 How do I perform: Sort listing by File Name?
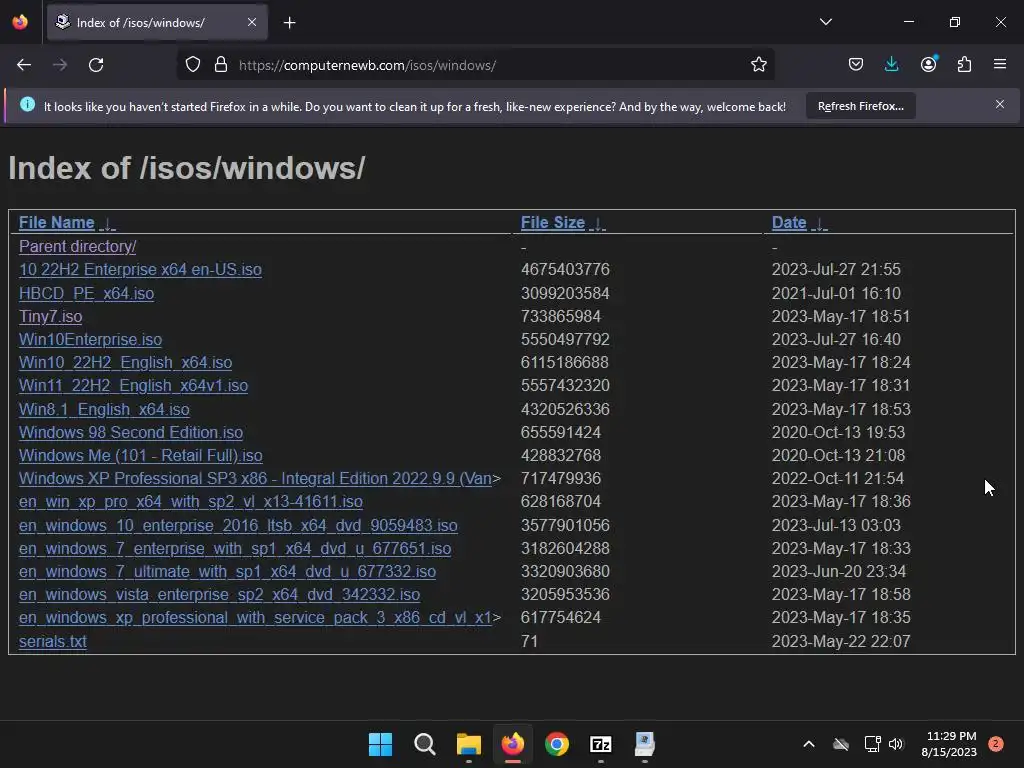[x=56, y=223]
